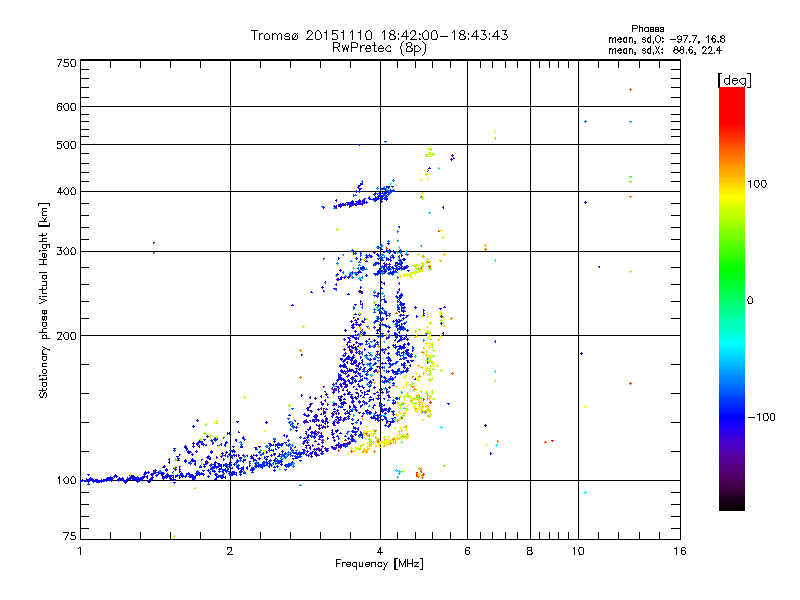The width and height of the screenshot is (800, 600).
Task: Click the 'Stationary phase Virtual Height [km]' label
Action: (44, 301)
